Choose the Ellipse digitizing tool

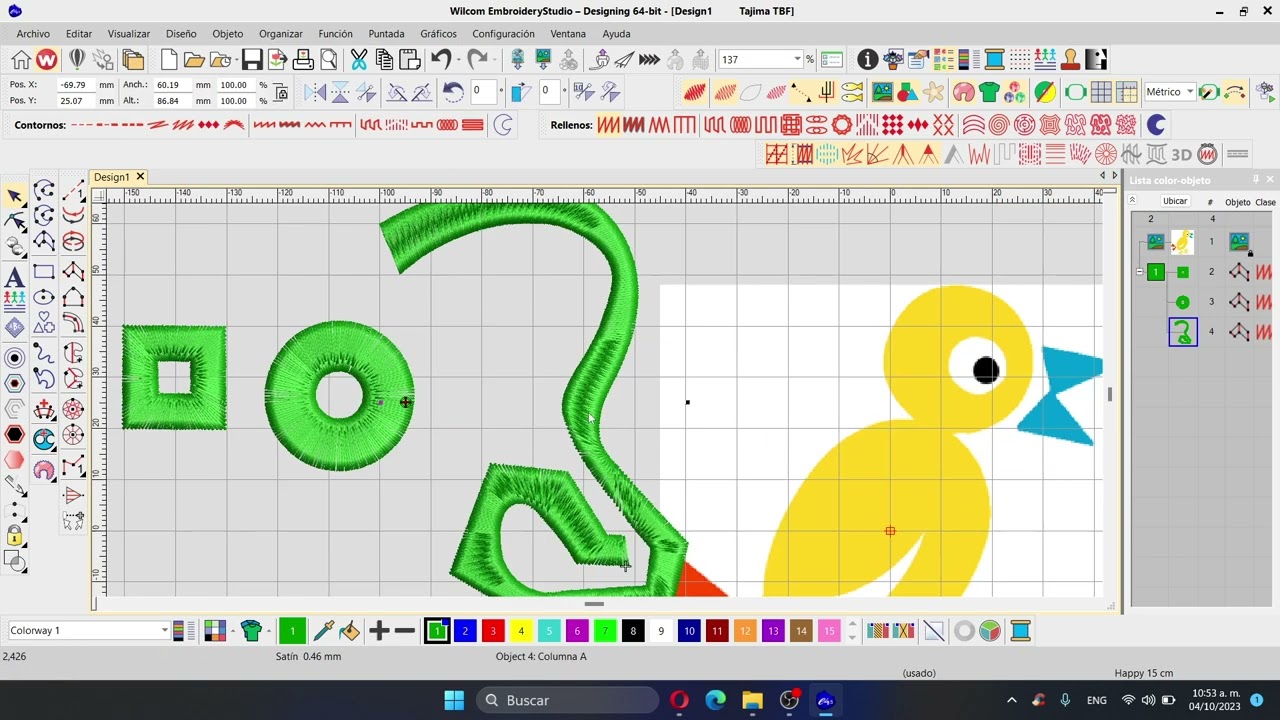[x=44, y=298]
